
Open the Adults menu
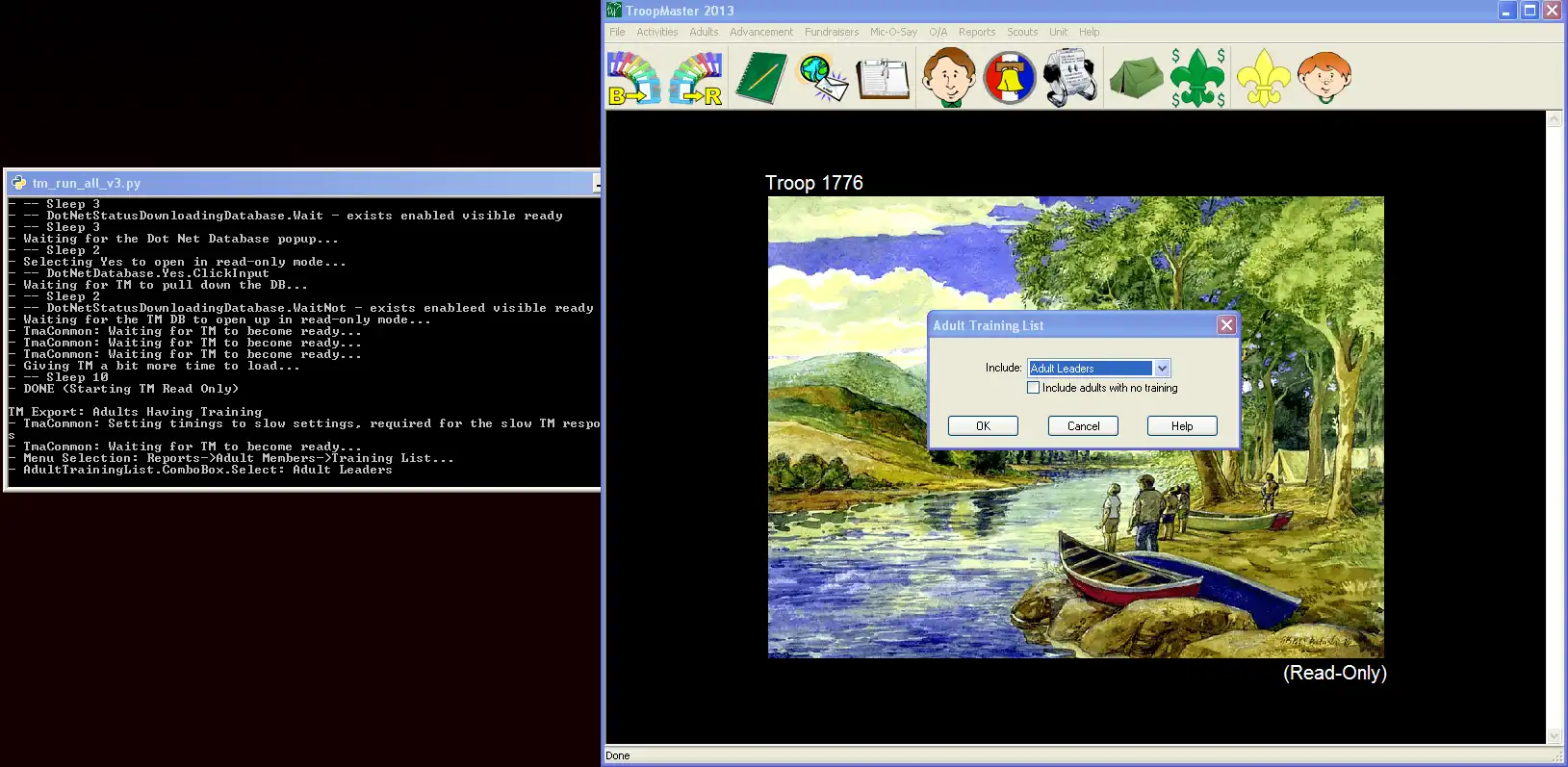(704, 32)
